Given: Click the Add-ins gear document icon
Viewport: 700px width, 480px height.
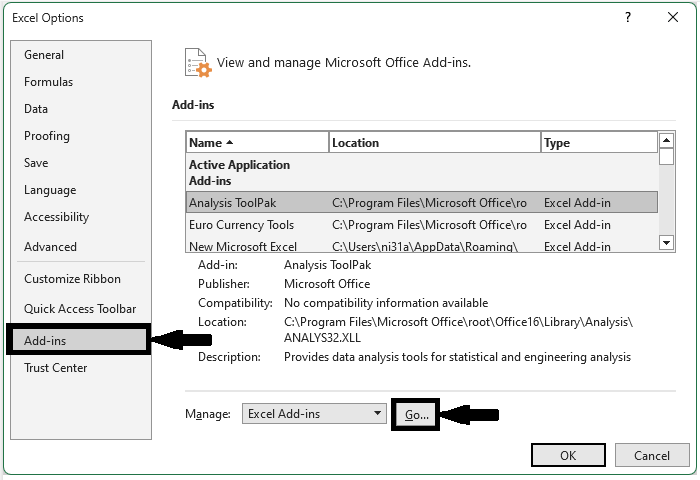Looking at the screenshot, I should point(198,63).
